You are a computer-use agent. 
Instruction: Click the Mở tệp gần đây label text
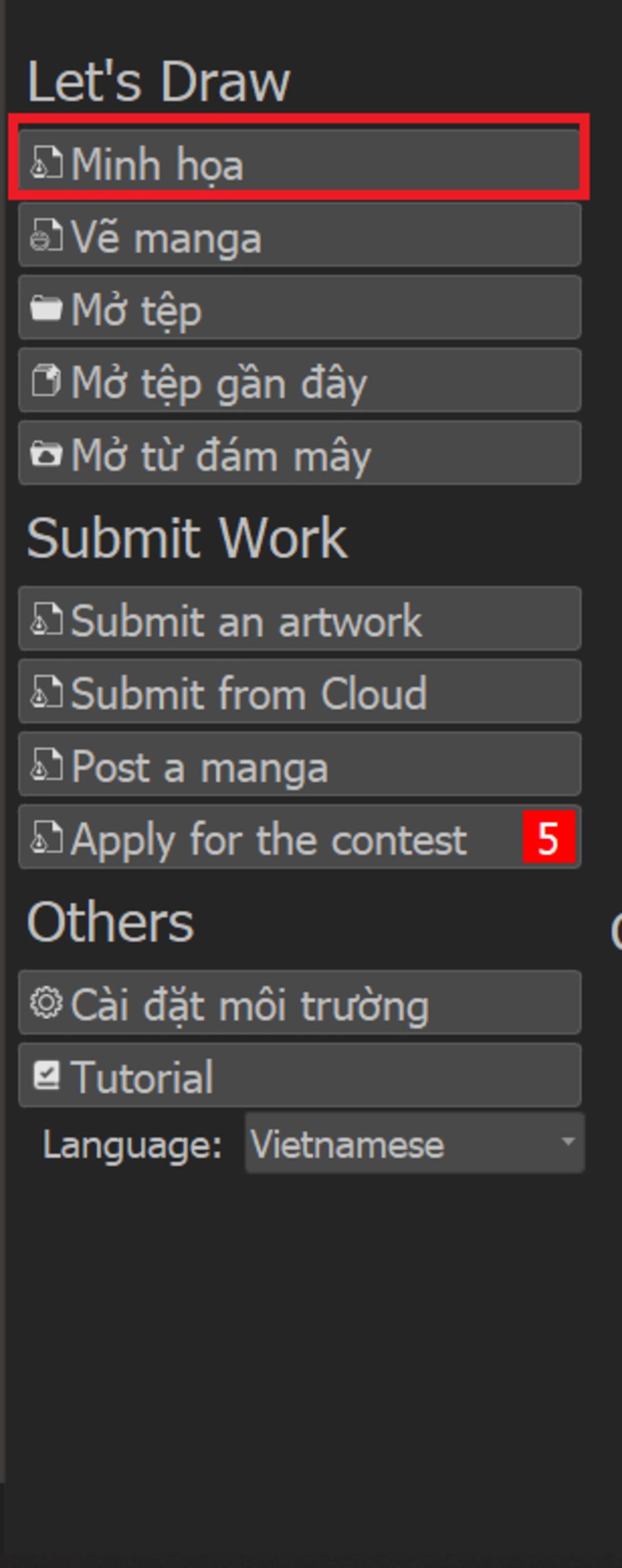(219, 384)
